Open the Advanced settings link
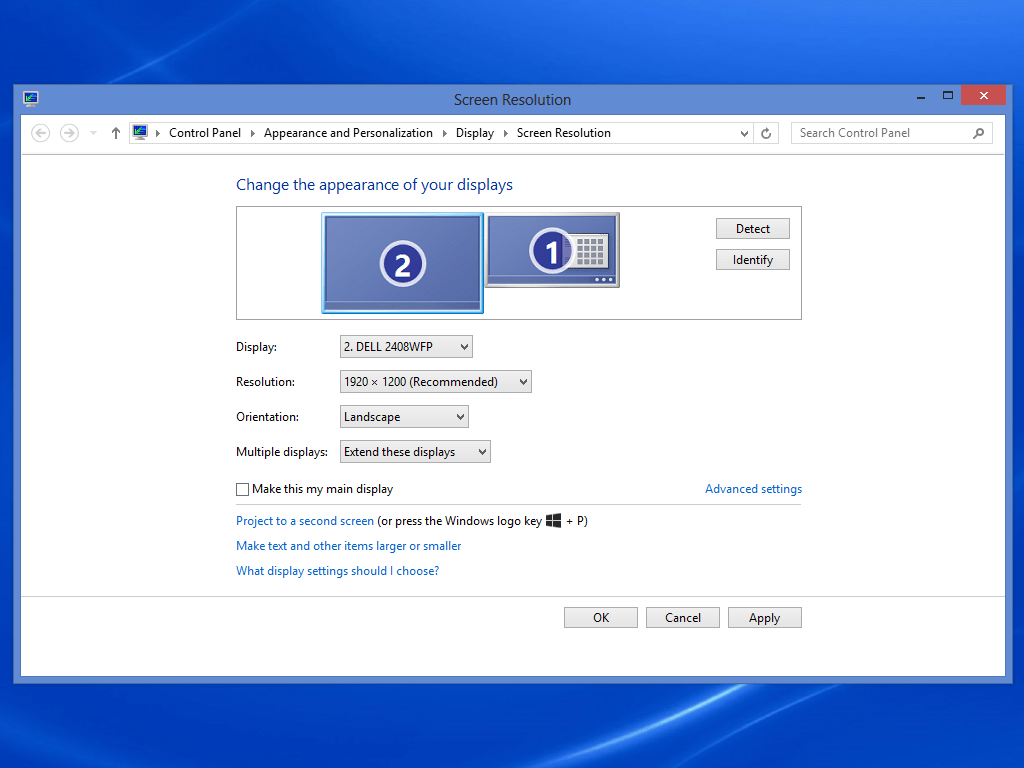 753,489
